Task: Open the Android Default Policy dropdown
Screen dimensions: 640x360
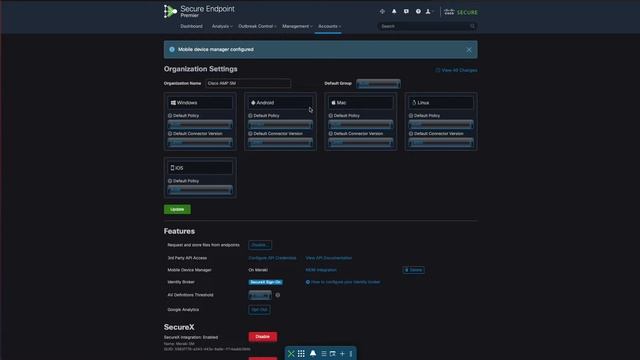Action: click(280, 124)
